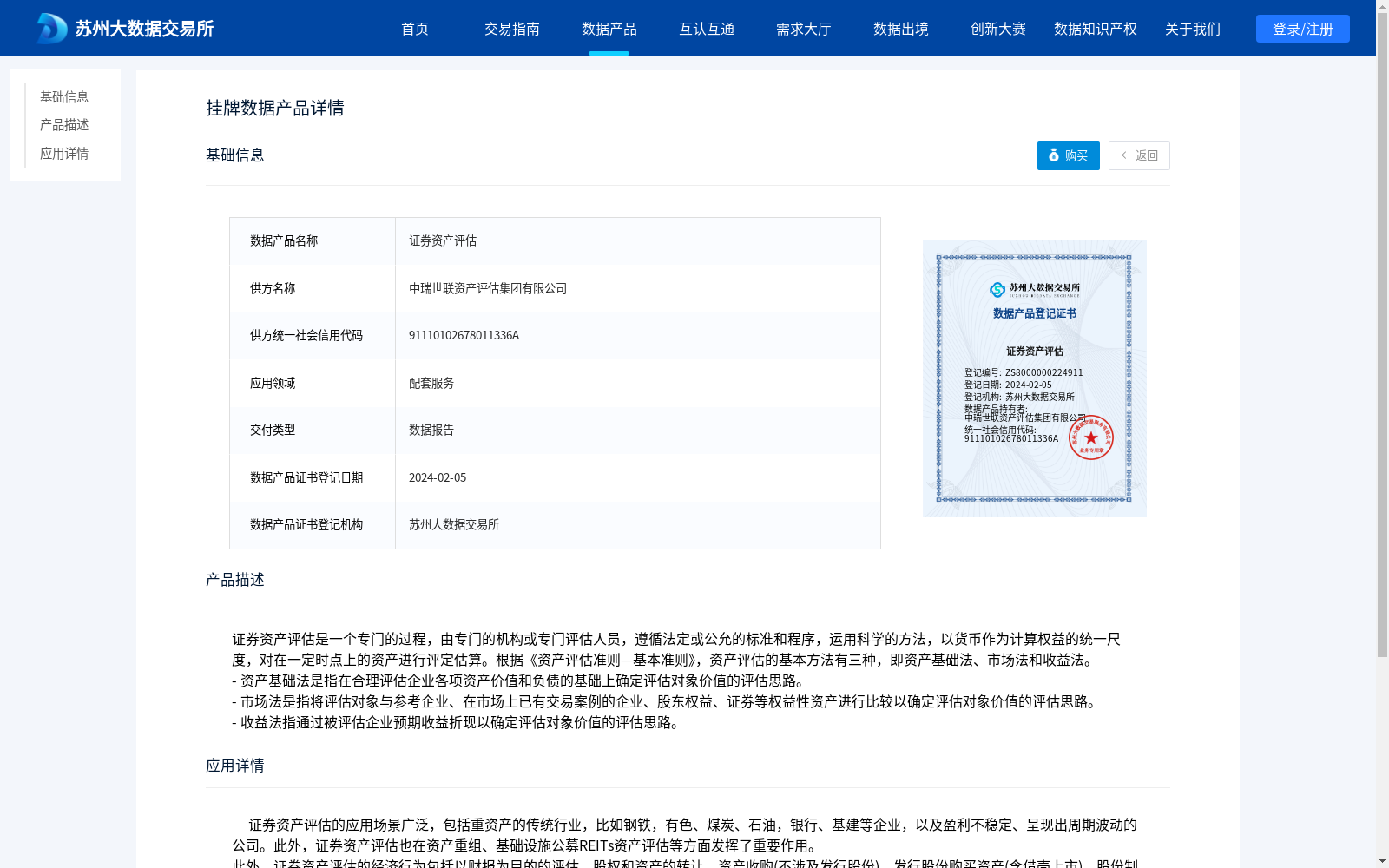1389x868 pixels.
Task: Go to 交易指南 in the navigation
Action: (512, 29)
